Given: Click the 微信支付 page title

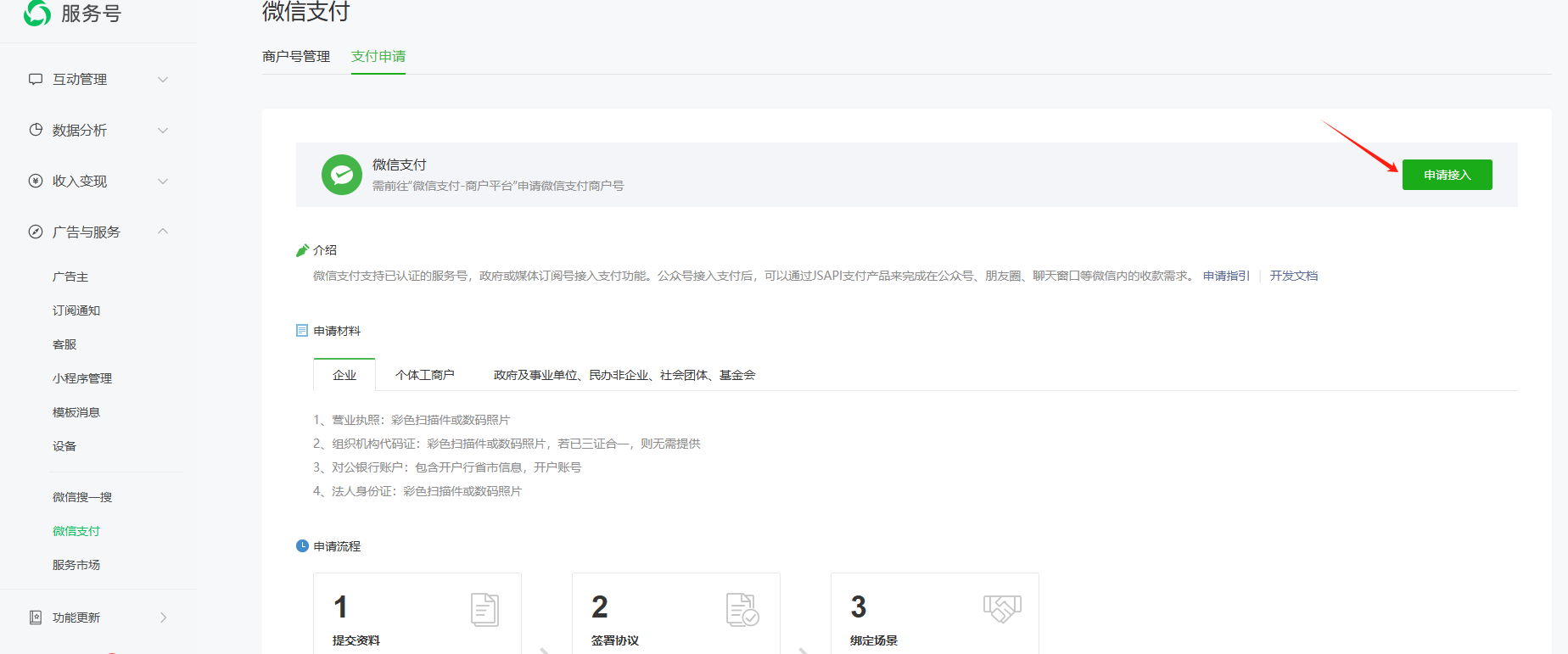Looking at the screenshot, I should click(x=306, y=11).
